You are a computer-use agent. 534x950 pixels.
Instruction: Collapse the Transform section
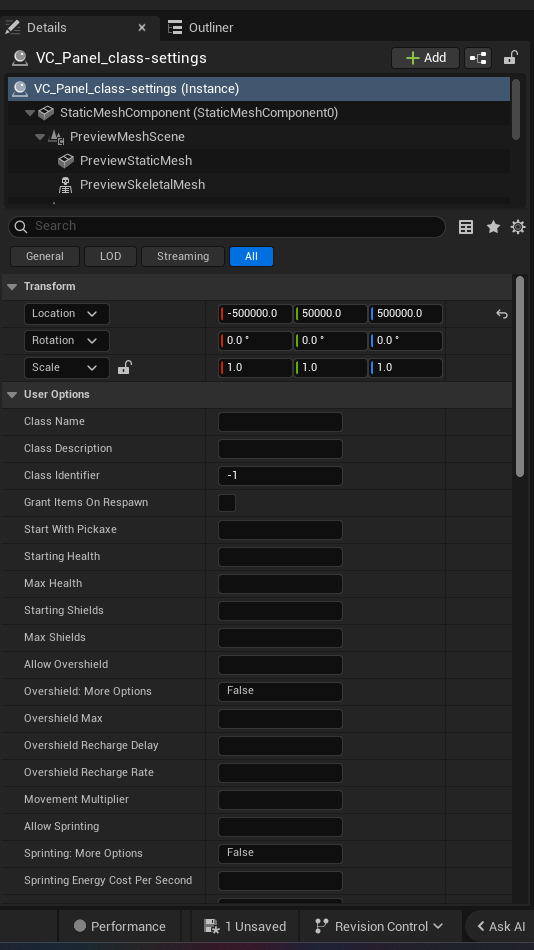12,287
